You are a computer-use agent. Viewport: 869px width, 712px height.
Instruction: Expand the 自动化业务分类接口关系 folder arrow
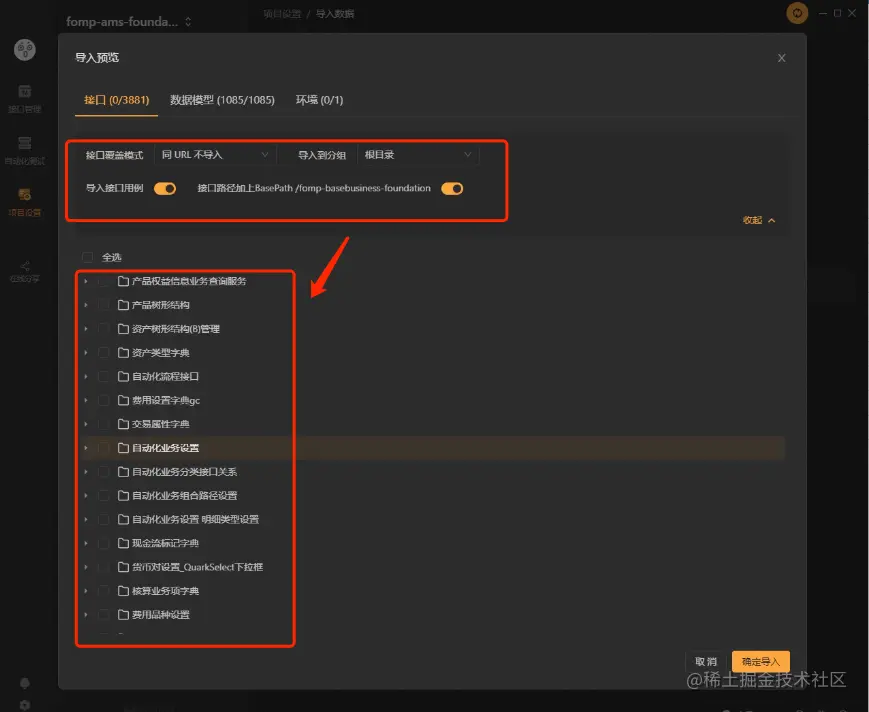86,472
